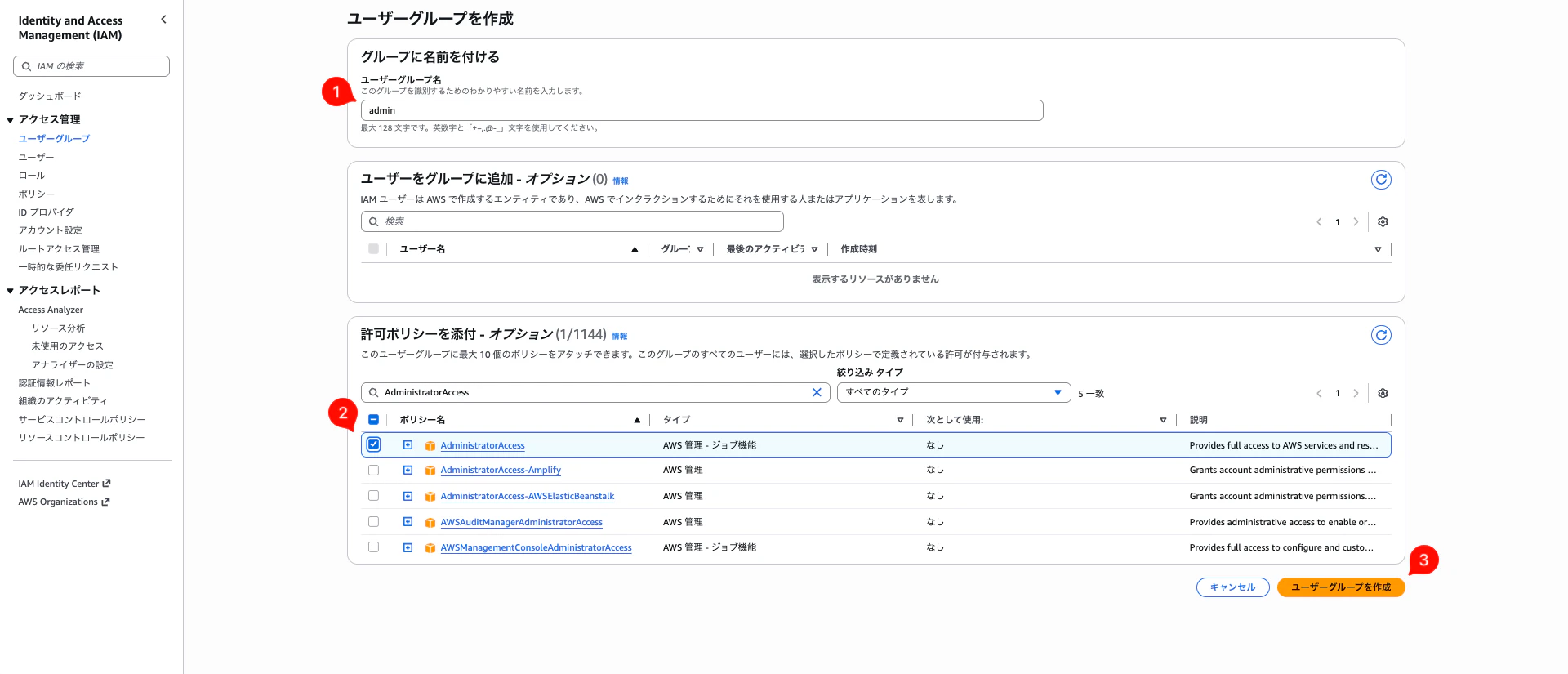
Task: Open sort menu on 作成時刻 column
Action: click(1378, 250)
